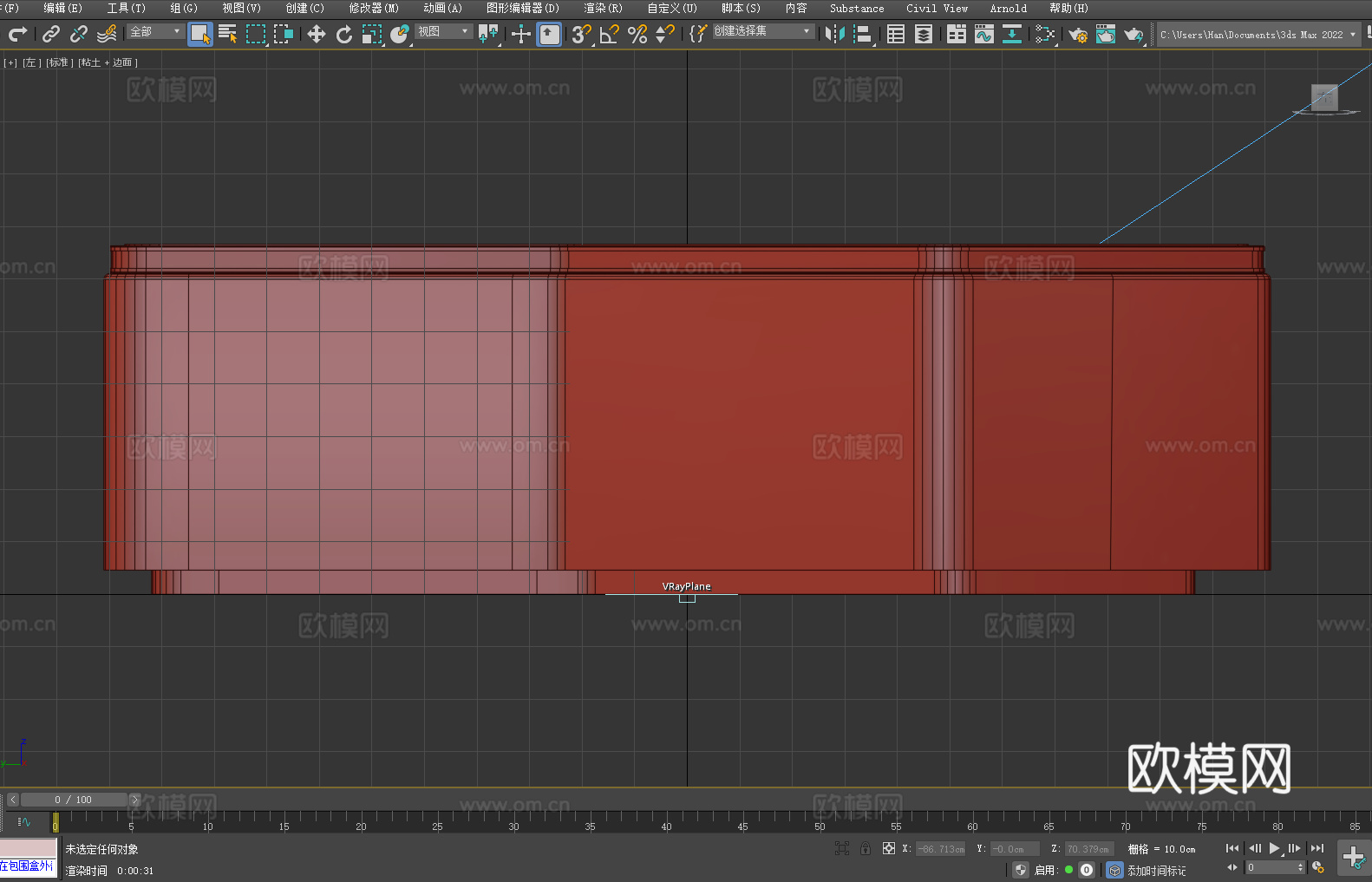Screen dimensions: 1372x882
Task: Open Rendered Frame Window icon
Action: coord(1106,34)
